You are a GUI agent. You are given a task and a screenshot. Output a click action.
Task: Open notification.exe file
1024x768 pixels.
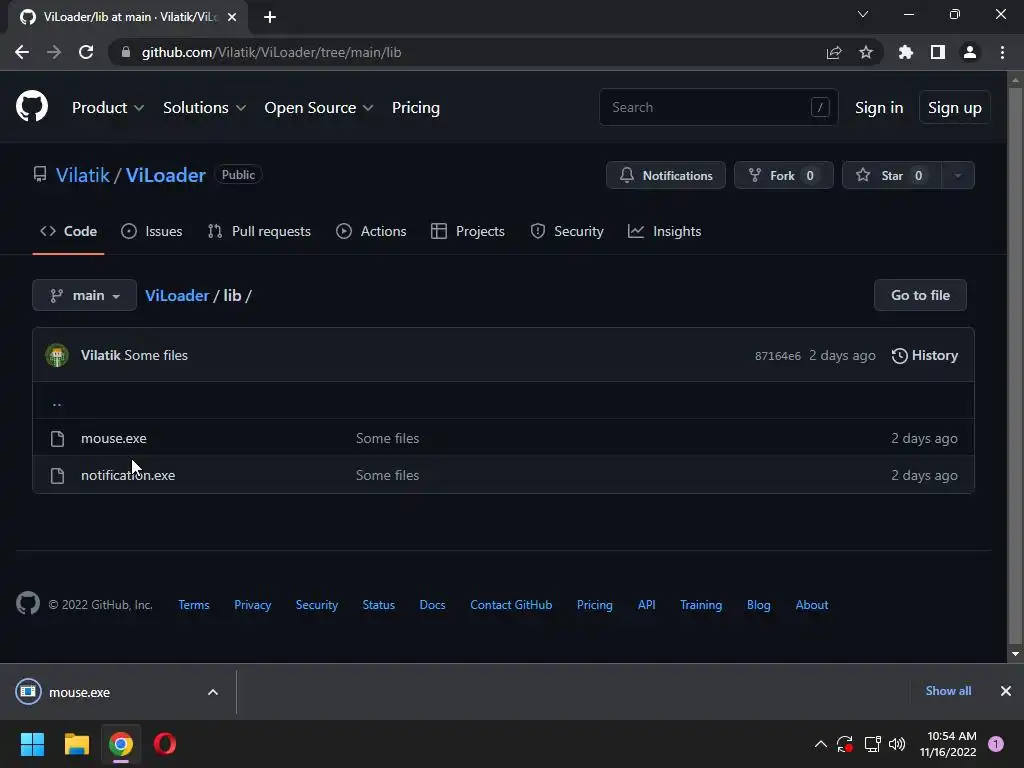[128, 475]
